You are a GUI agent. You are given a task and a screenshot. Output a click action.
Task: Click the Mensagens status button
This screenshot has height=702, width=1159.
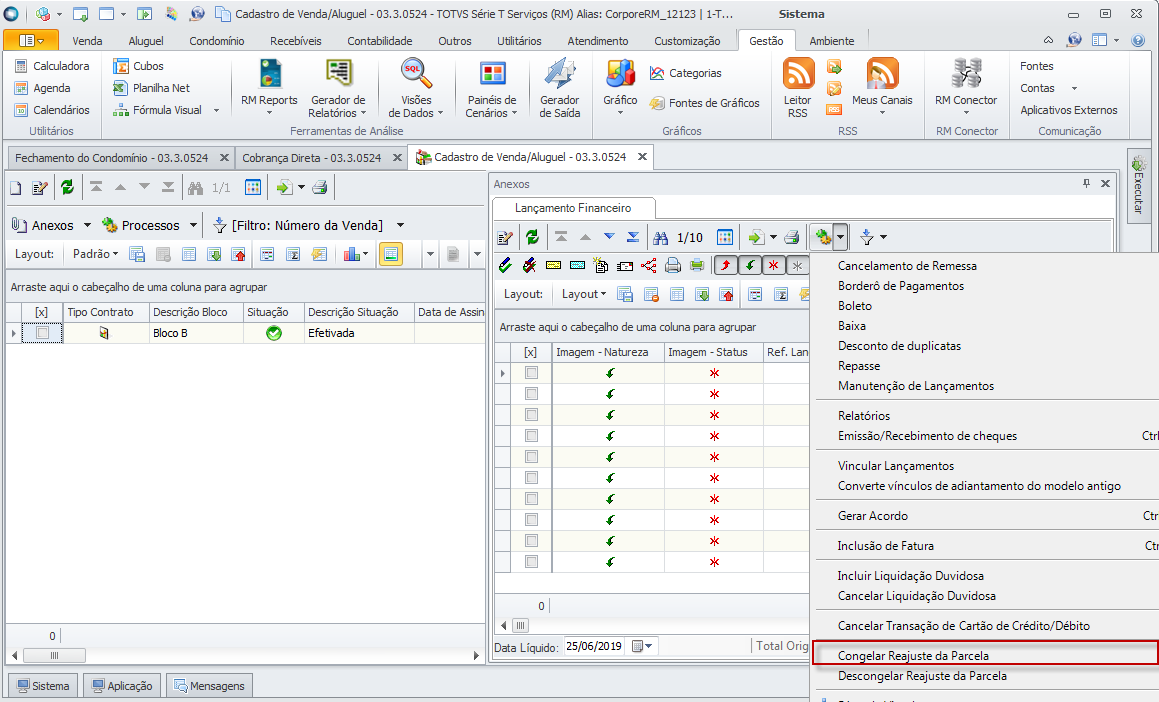tap(210, 686)
